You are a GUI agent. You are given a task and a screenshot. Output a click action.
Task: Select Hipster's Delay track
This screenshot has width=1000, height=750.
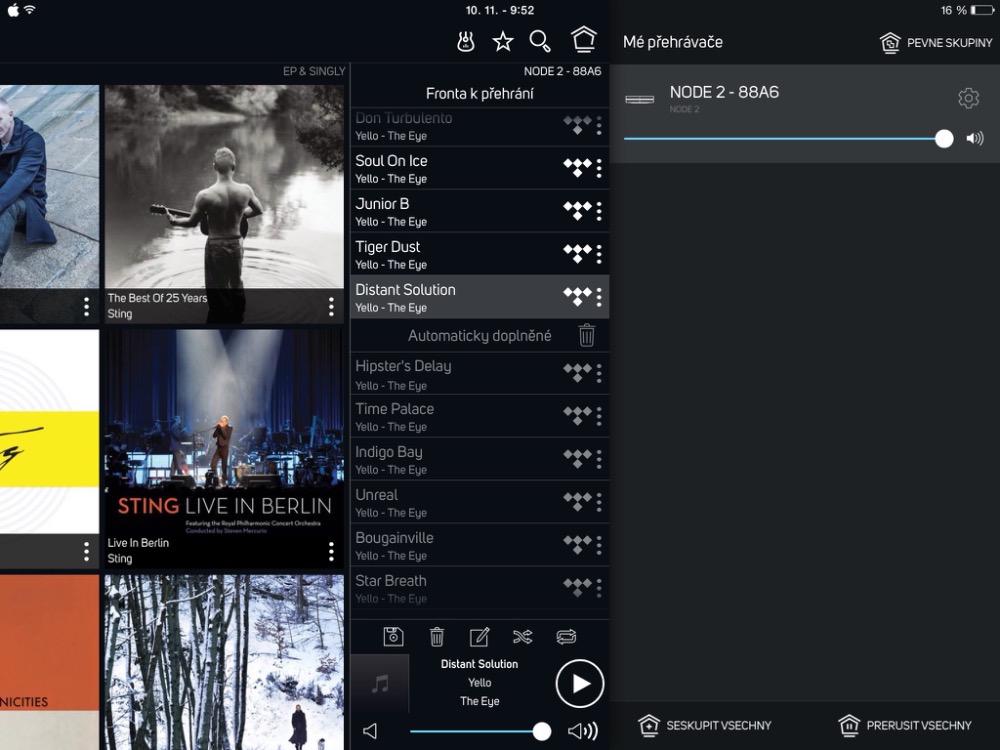480,374
